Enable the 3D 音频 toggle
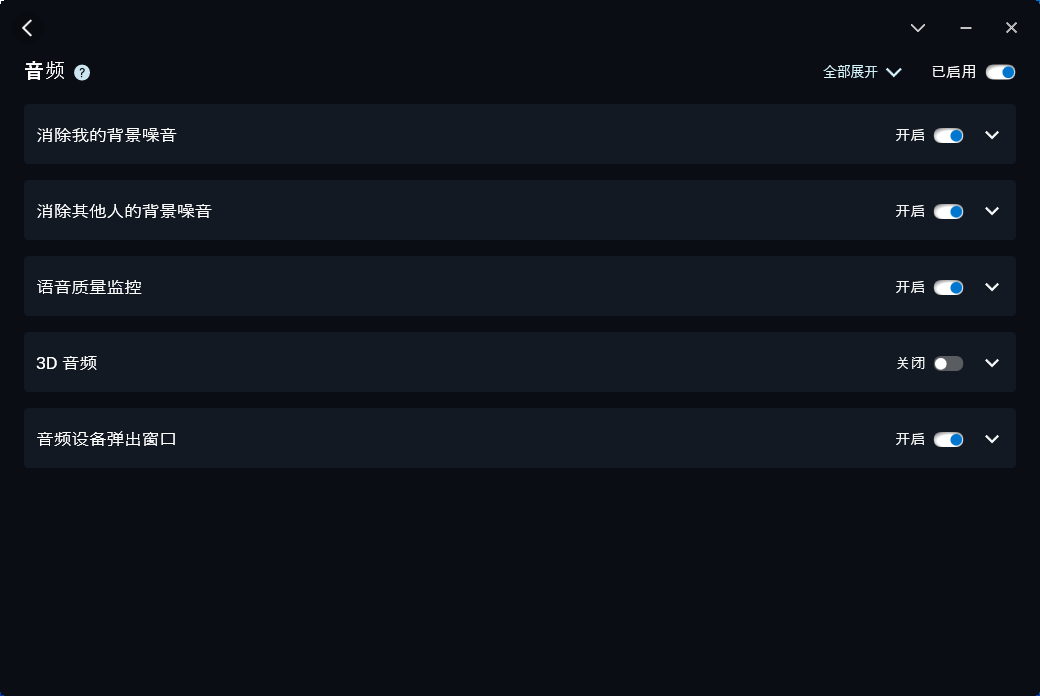Screen dimensions: 1040x696 (x=948, y=364)
